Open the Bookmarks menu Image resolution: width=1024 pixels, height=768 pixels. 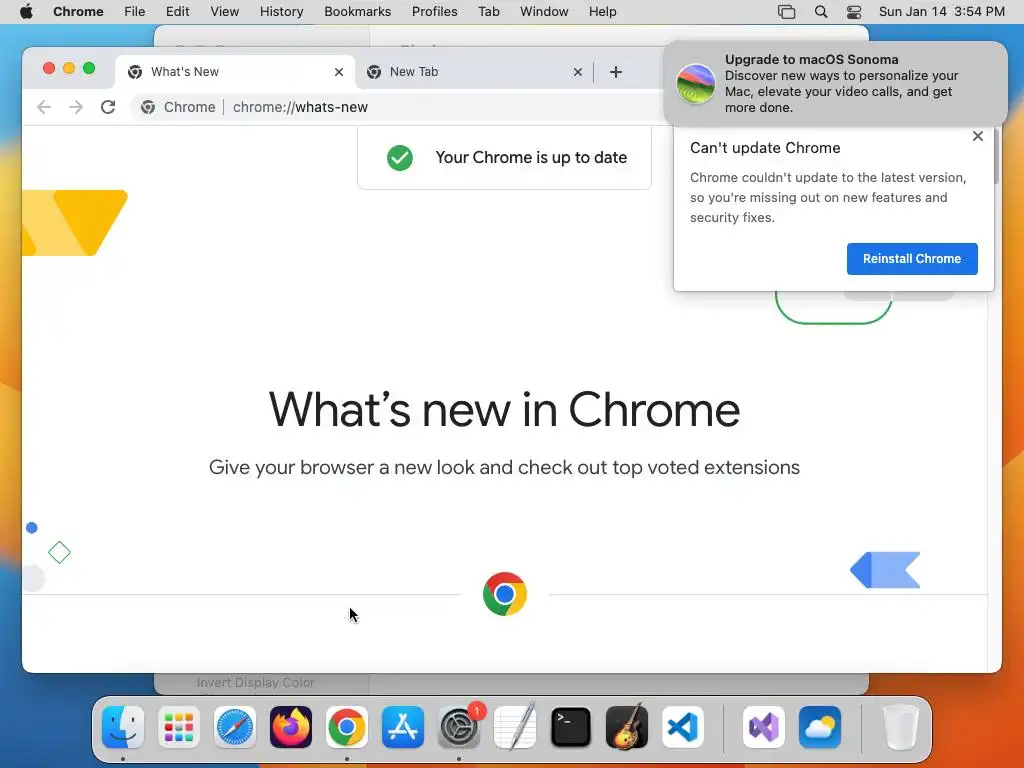click(357, 12)
